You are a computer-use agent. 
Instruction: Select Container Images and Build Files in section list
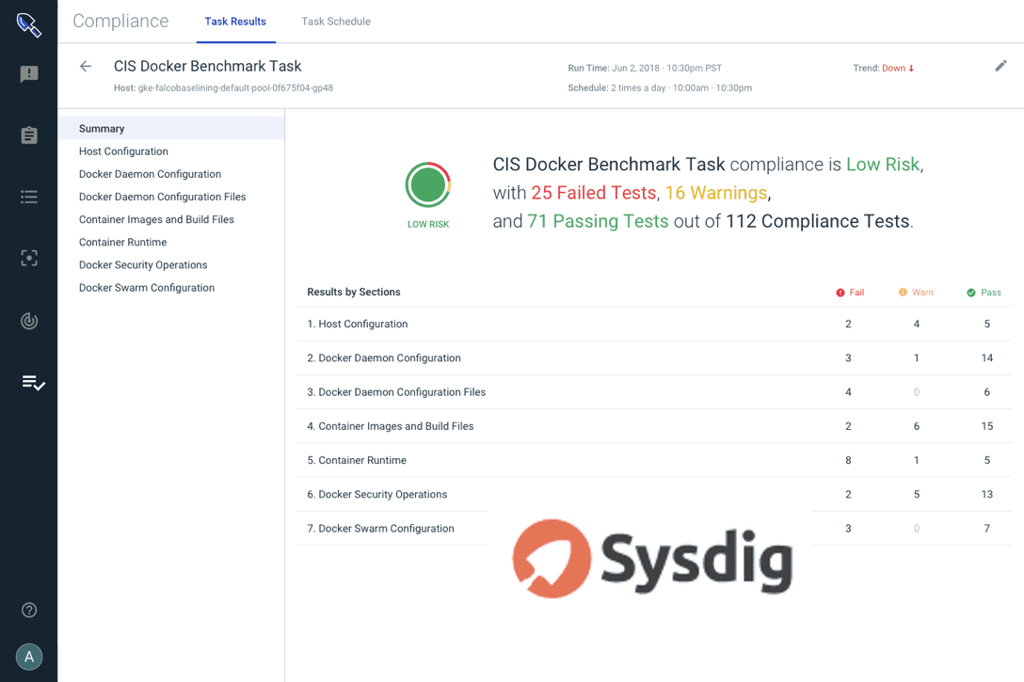point(171,219)
